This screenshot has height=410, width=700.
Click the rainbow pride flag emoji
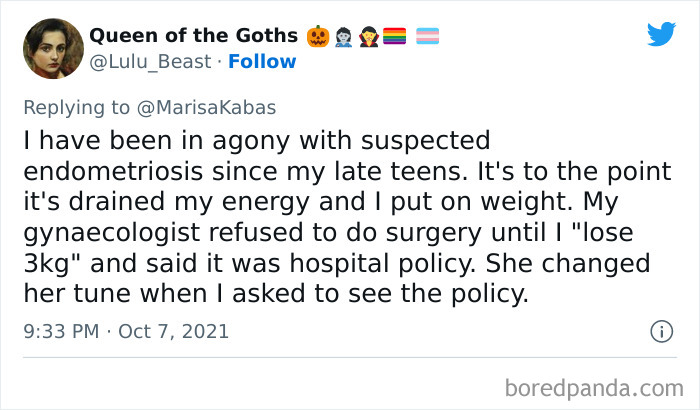click(x=393, y=36)
